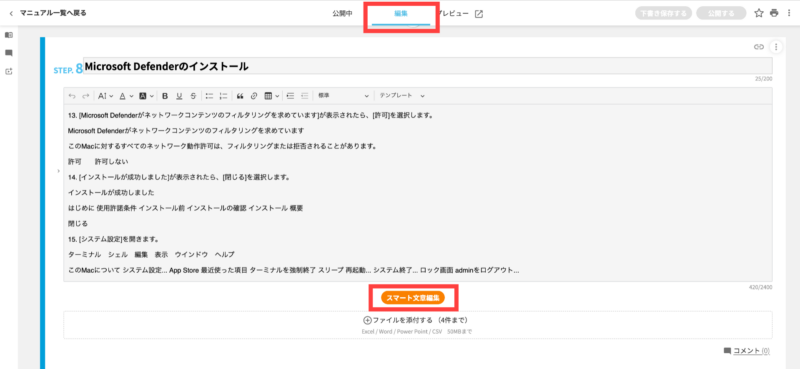Switch to the 編集 tab
The width and height of the screenshot is (800, 369).
[401, 14]
